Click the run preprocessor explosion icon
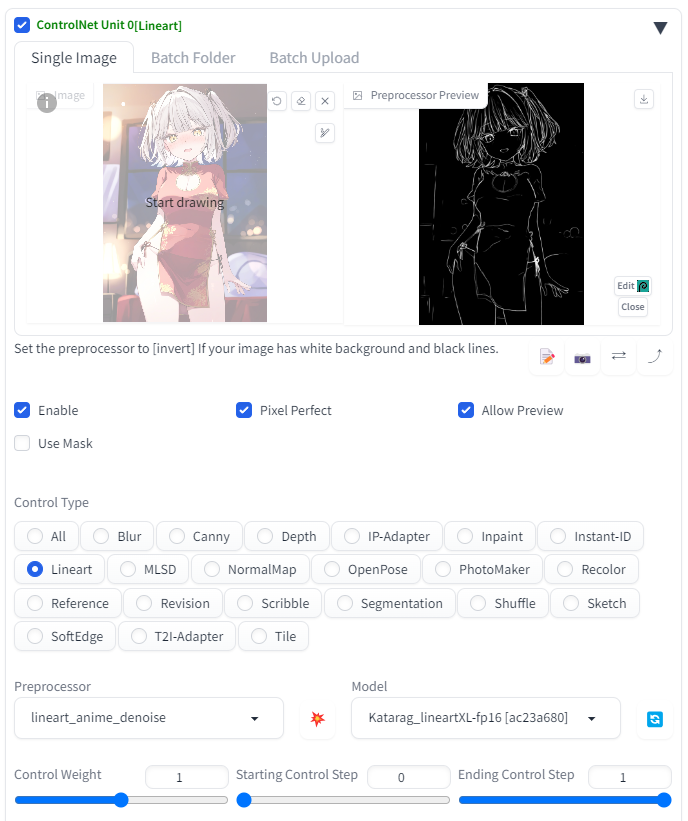The width and height of the screenshot is (688, 821). 317,719
